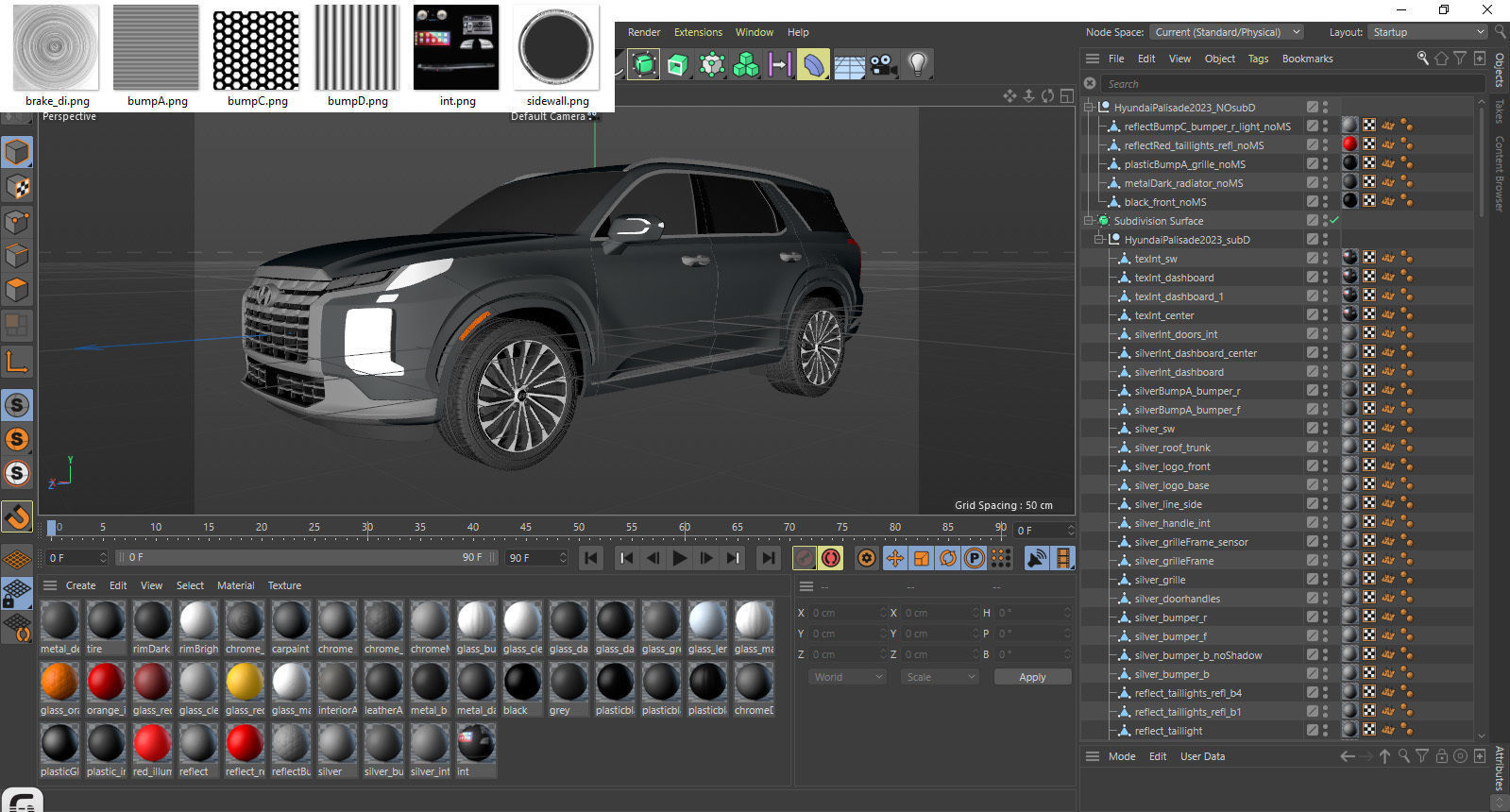Select the Bend deformer icon
Viewport: 1510px width, 812px height.
pyautogui.click(x=813, y=64)
